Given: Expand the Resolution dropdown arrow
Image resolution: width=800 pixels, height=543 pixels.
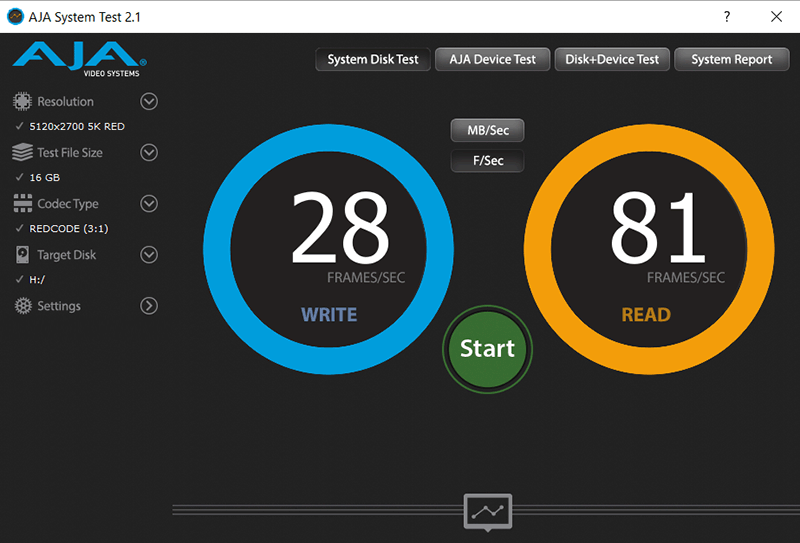Looking at the screenshot, I should click(x=149, y=102).
